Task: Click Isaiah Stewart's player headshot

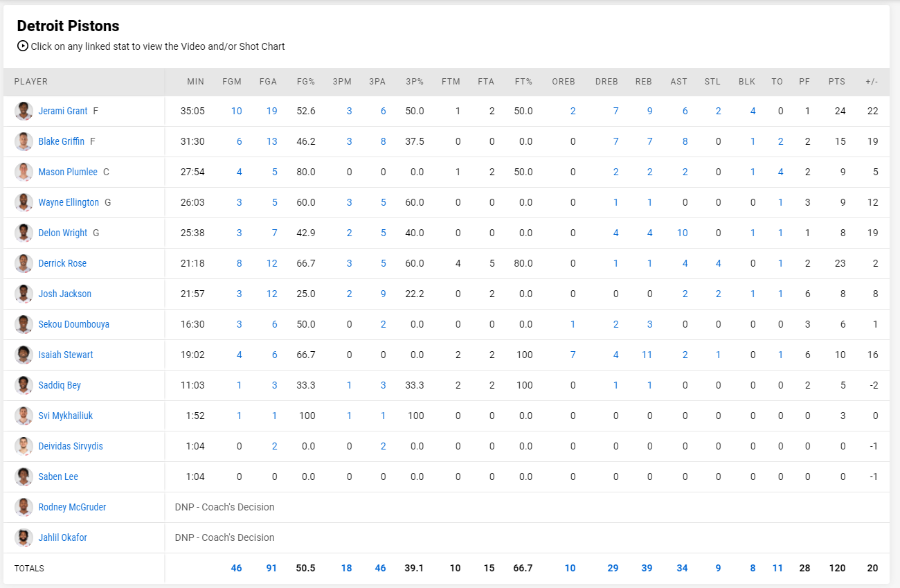Action: 24,354
